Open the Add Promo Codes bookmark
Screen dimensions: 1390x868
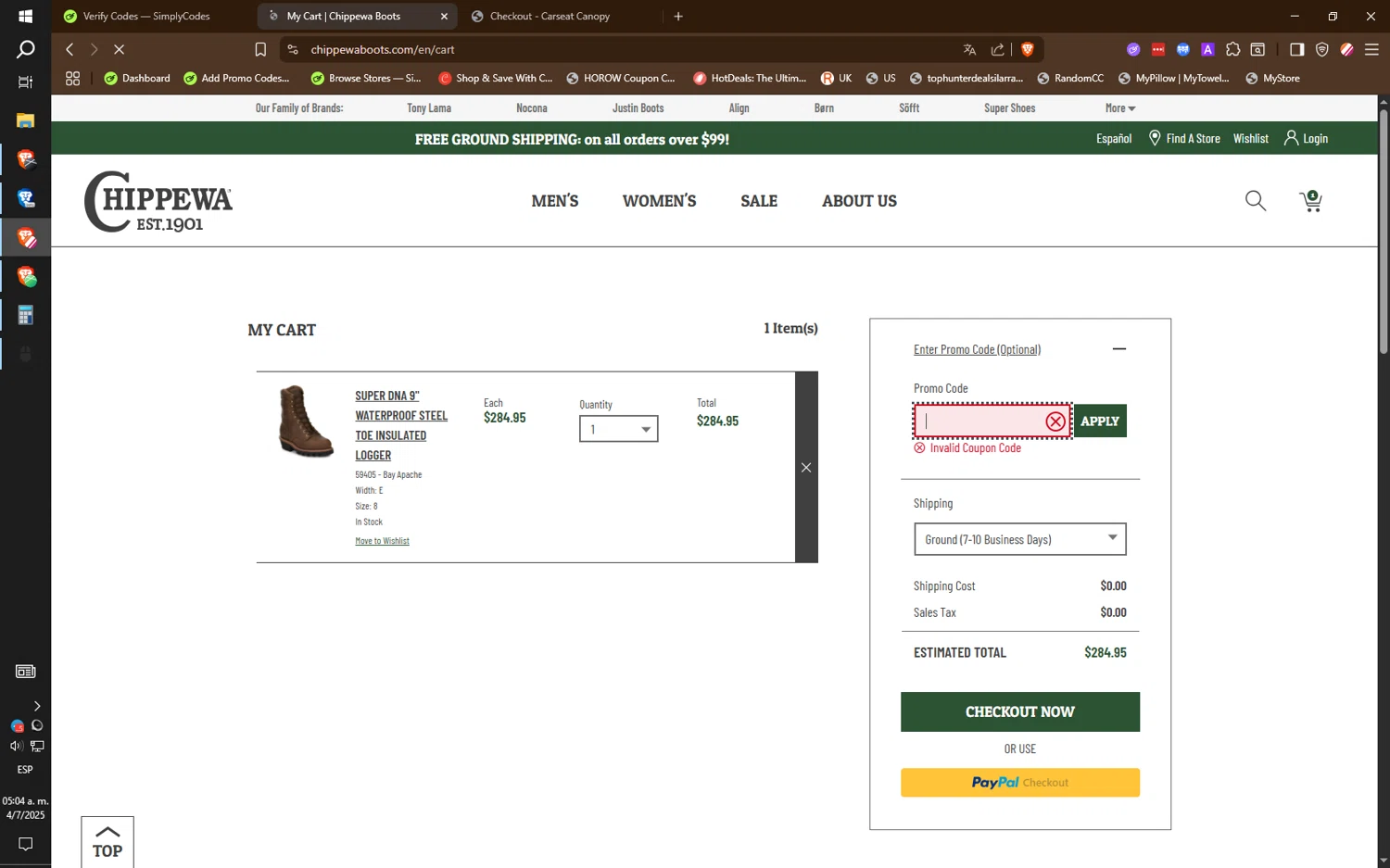point(236,79)
